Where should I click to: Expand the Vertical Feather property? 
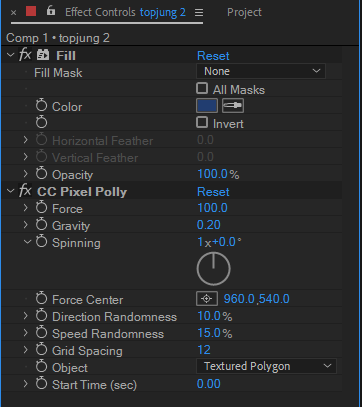coord(26,157)
